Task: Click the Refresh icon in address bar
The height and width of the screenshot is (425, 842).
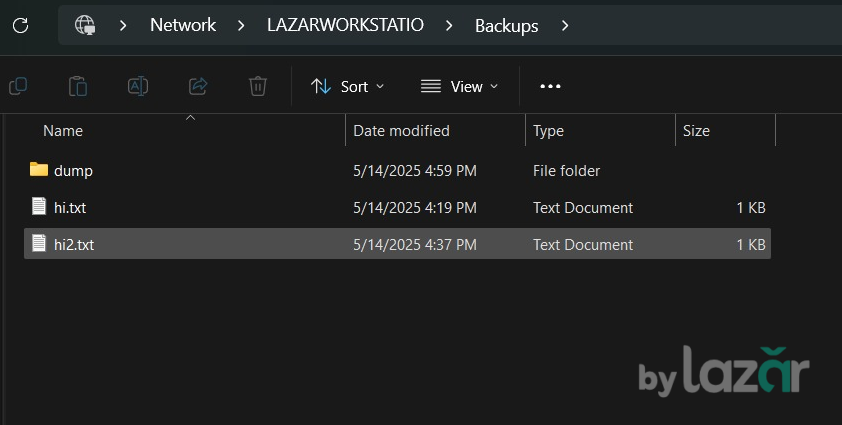Action: (x=20, y=25)
